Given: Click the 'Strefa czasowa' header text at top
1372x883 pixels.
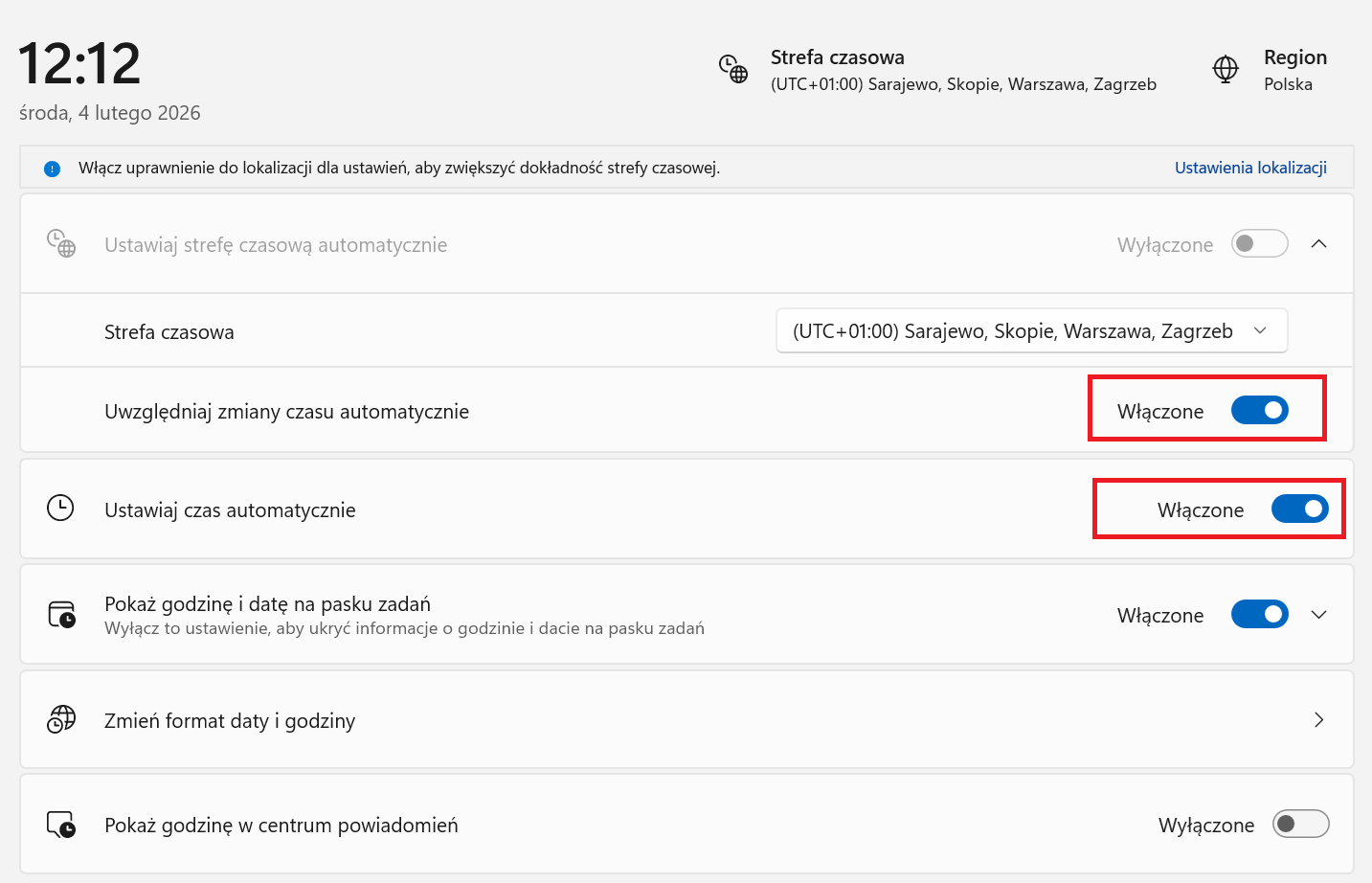Looking at the screenshot, I should [837, 57].
